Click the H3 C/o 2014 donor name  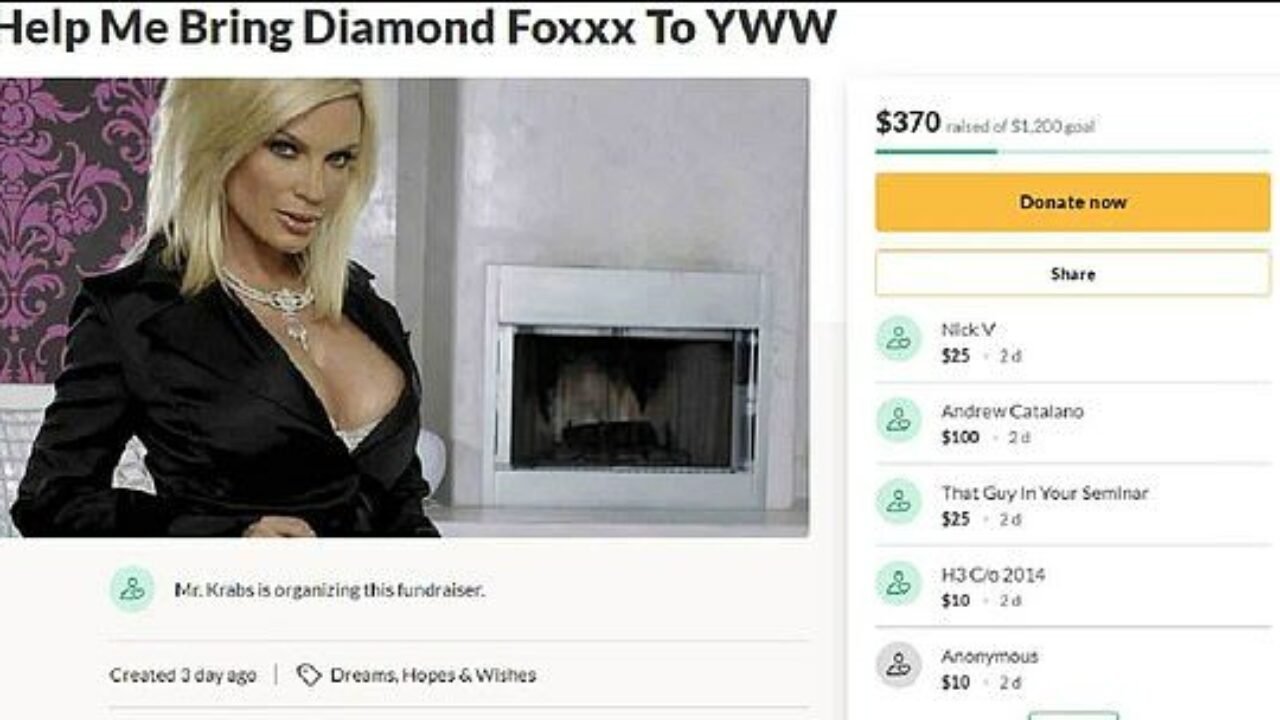click(991, 575)
